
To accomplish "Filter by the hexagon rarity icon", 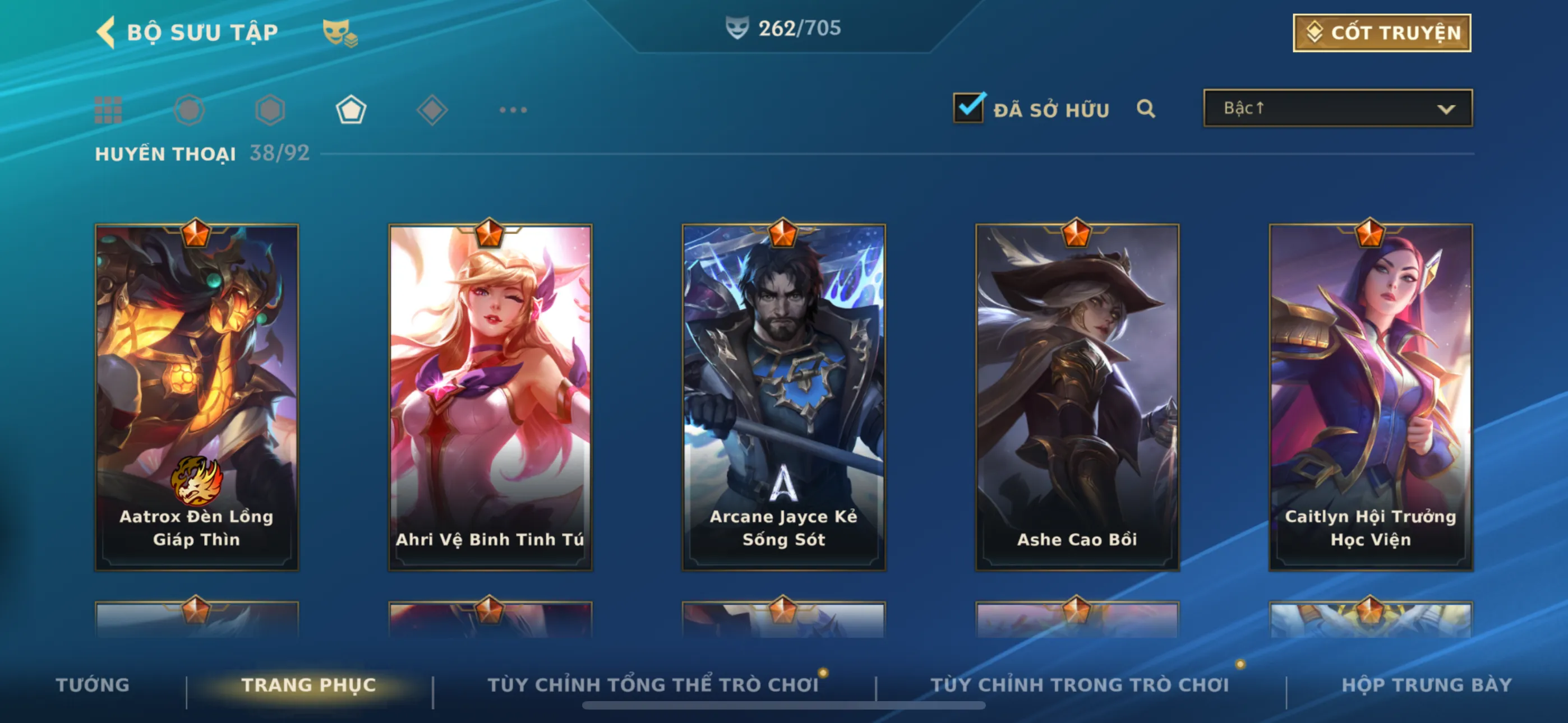I will point(270,110).
